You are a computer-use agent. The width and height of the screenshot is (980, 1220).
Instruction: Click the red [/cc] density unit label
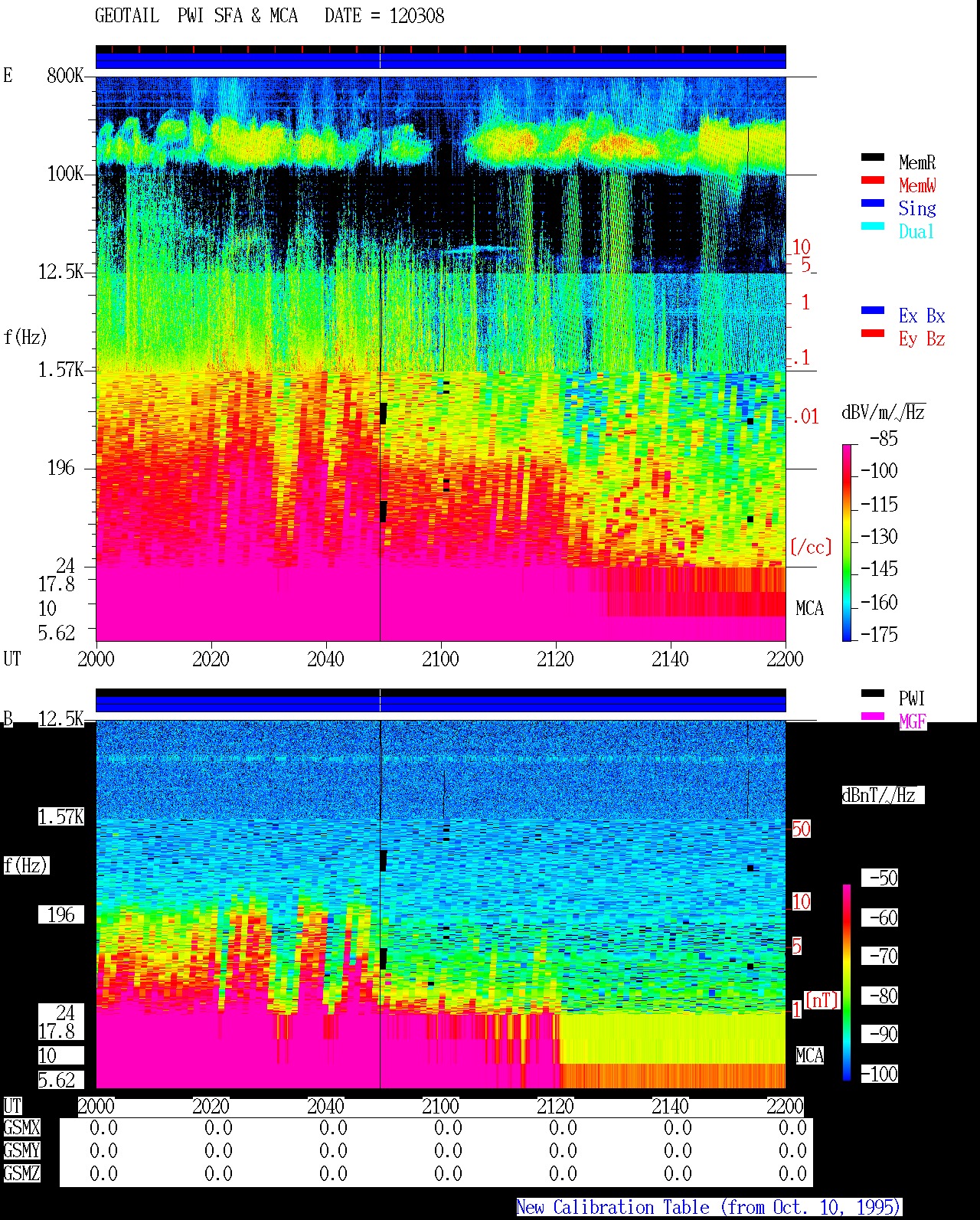point(811,547)
